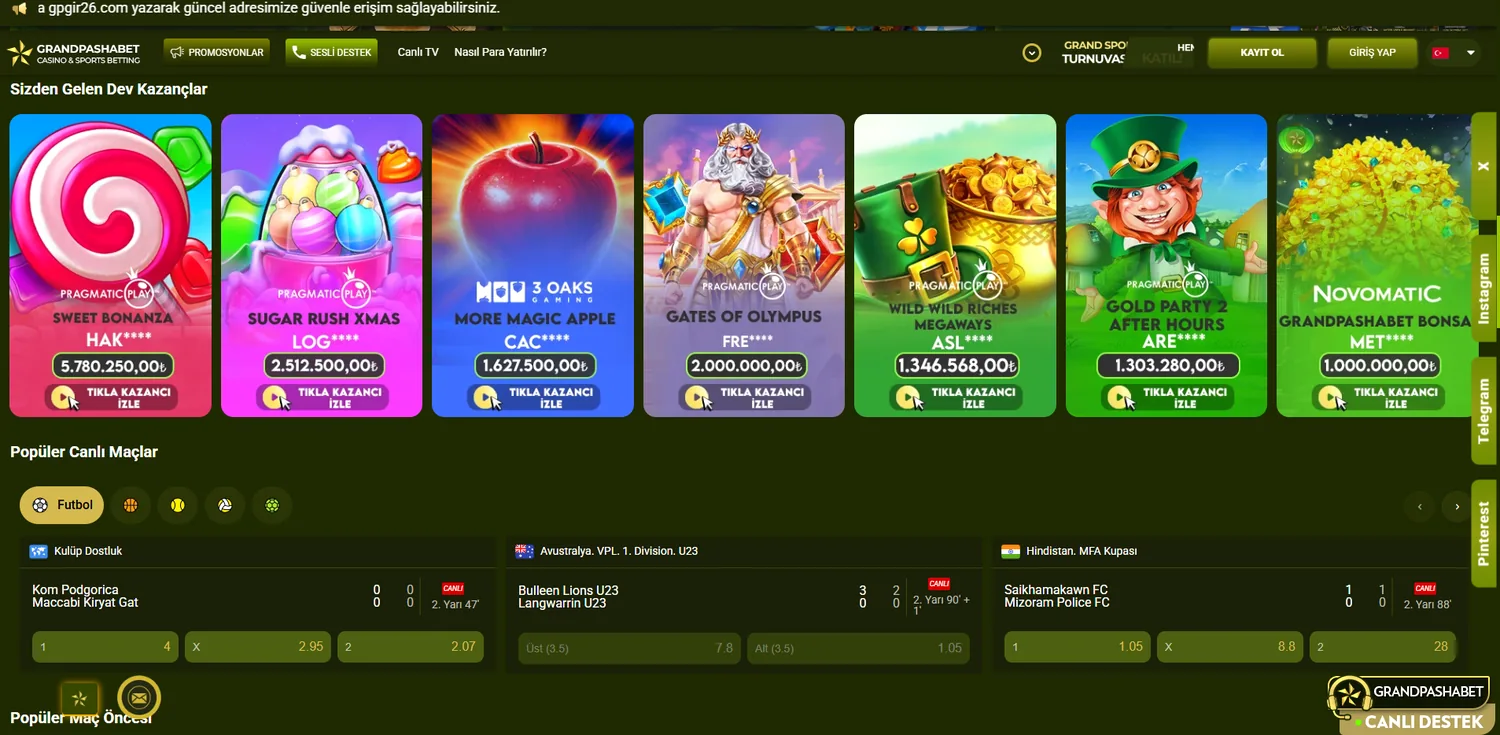This screenshot has width=1500, height=735.
Task: Select the X draw odds 2.95
Action: tap(258, 647)
